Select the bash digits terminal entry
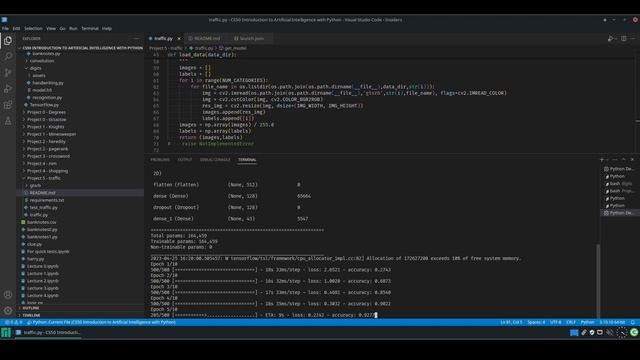The width and height of the screenshot is (640, 360). [619, 184]
